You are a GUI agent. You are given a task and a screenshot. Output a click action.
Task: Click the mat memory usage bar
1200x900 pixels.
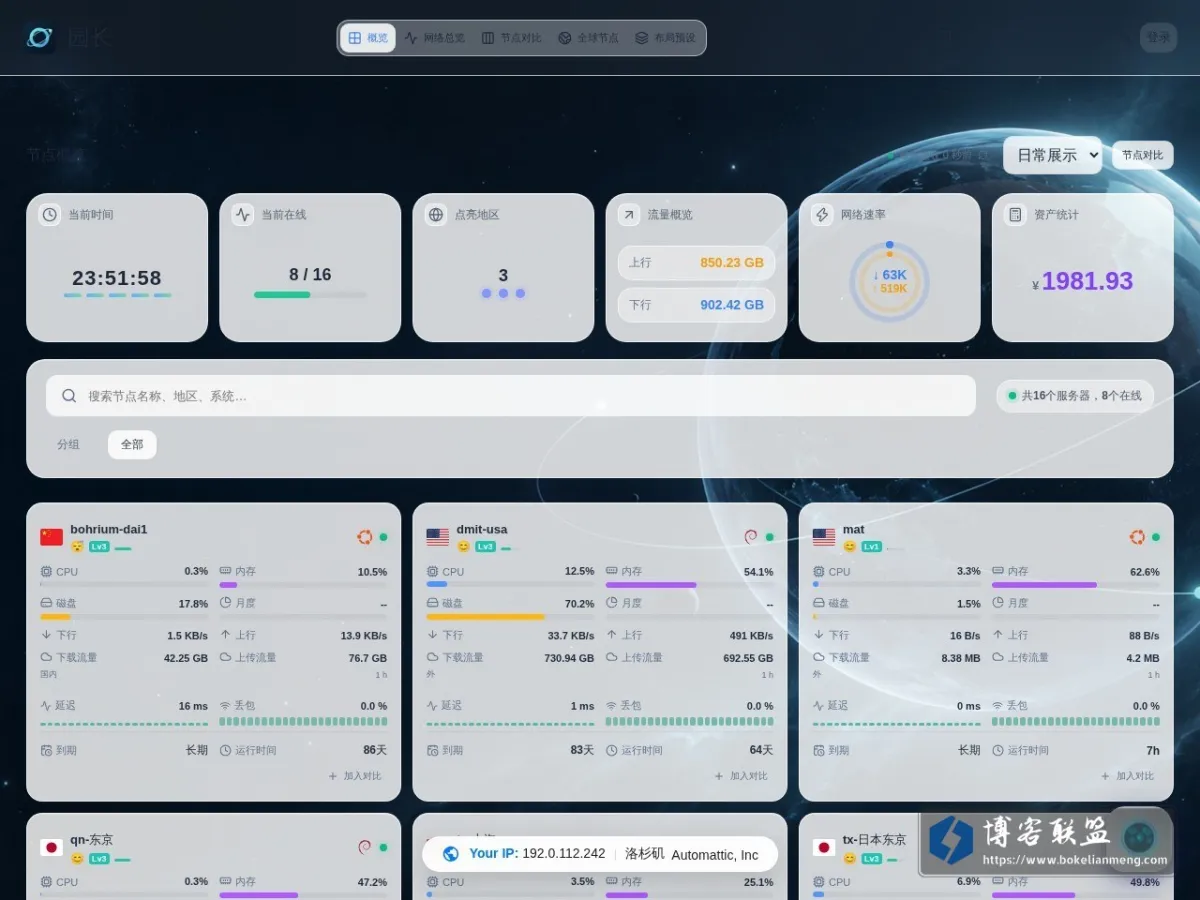tap(1076, 585)
